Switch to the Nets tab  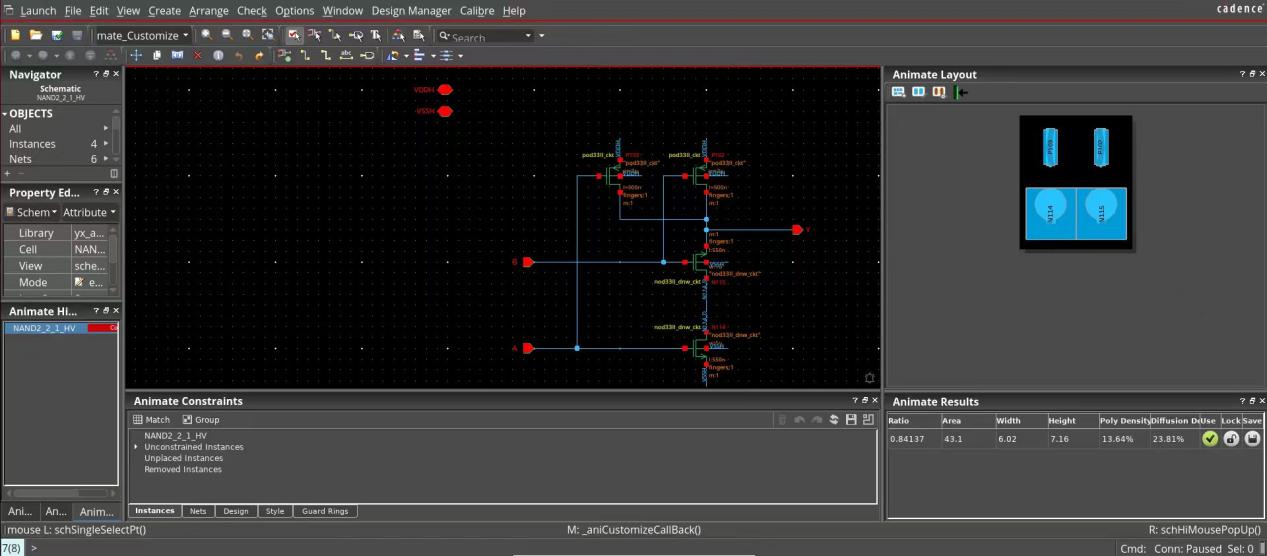[x=198, y=511]
